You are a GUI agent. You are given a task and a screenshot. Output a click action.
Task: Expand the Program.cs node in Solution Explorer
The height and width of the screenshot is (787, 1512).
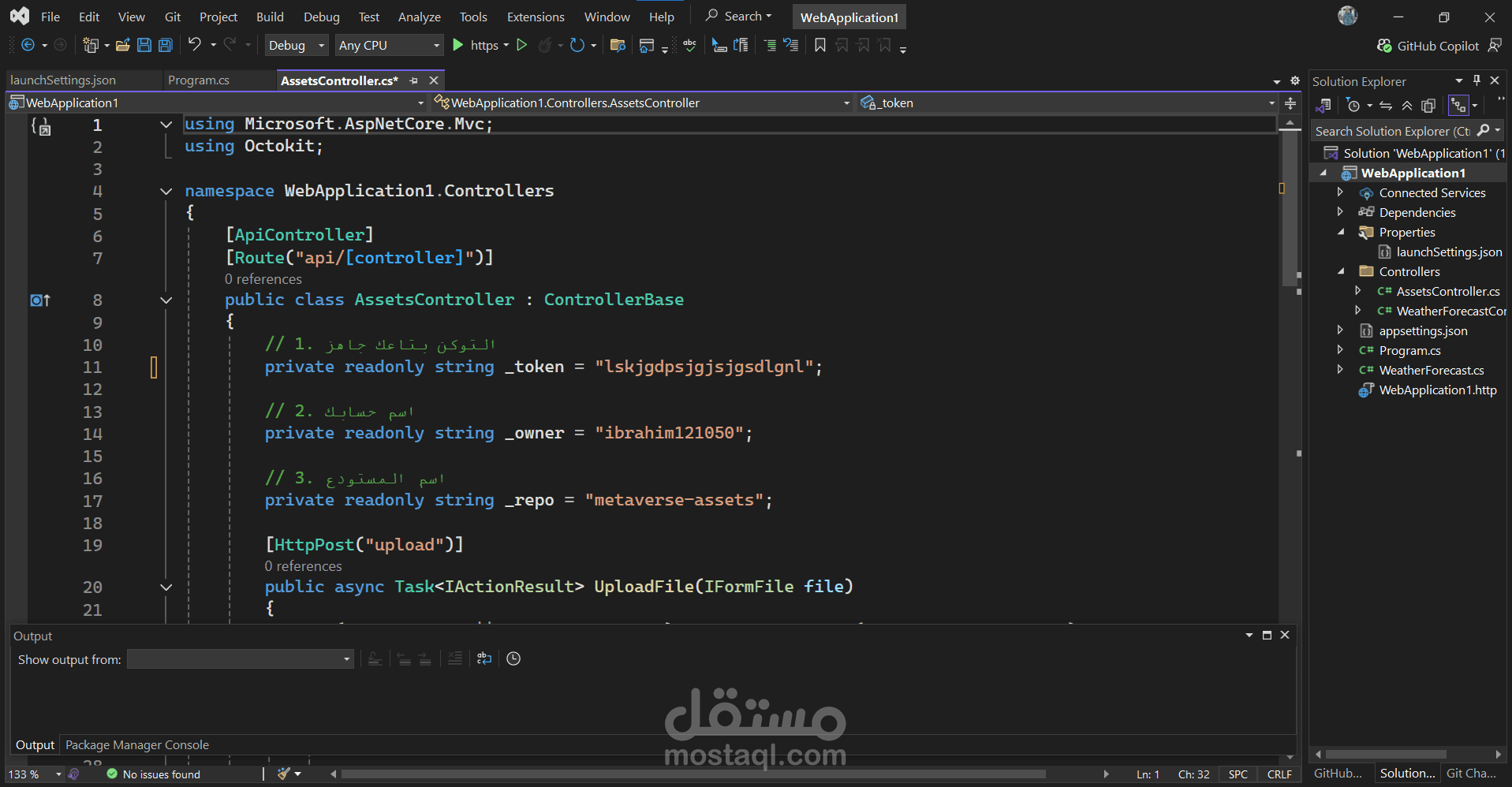1340,350
